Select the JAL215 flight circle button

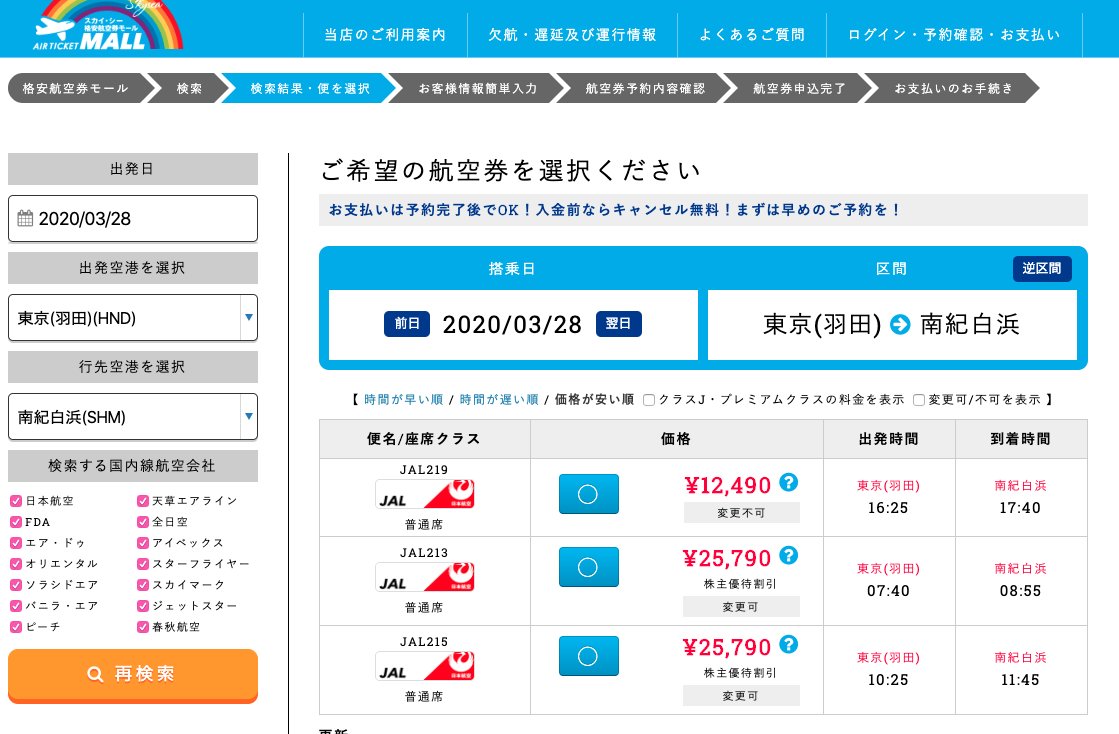589,656
